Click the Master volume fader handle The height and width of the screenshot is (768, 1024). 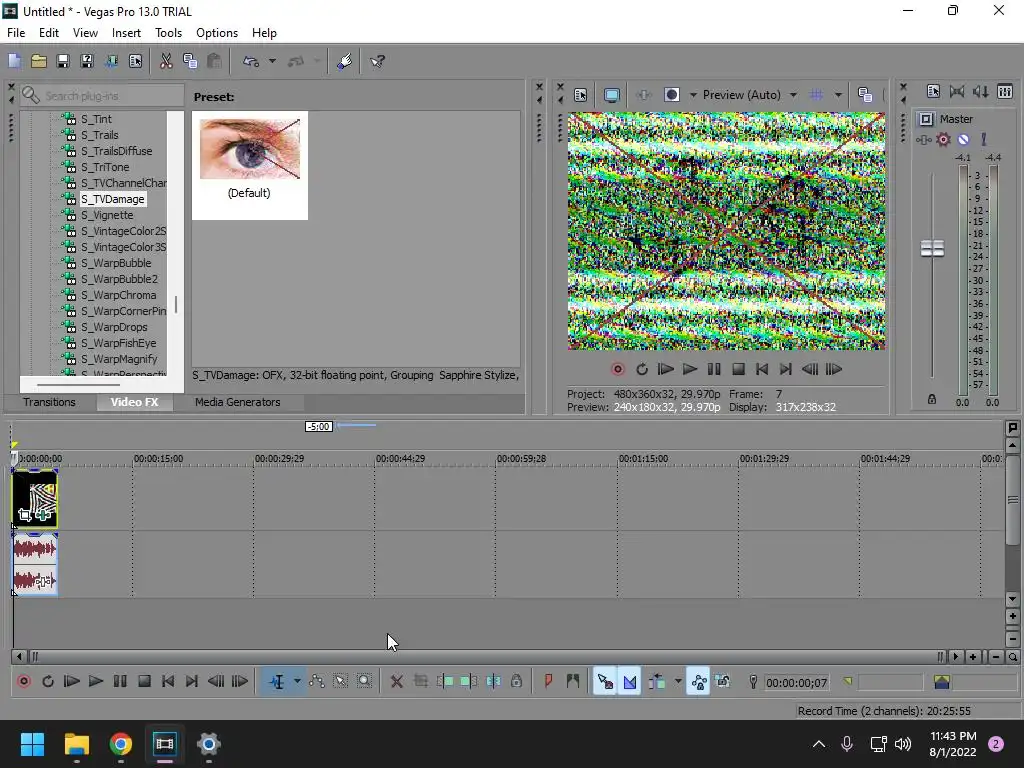(932, 248)
